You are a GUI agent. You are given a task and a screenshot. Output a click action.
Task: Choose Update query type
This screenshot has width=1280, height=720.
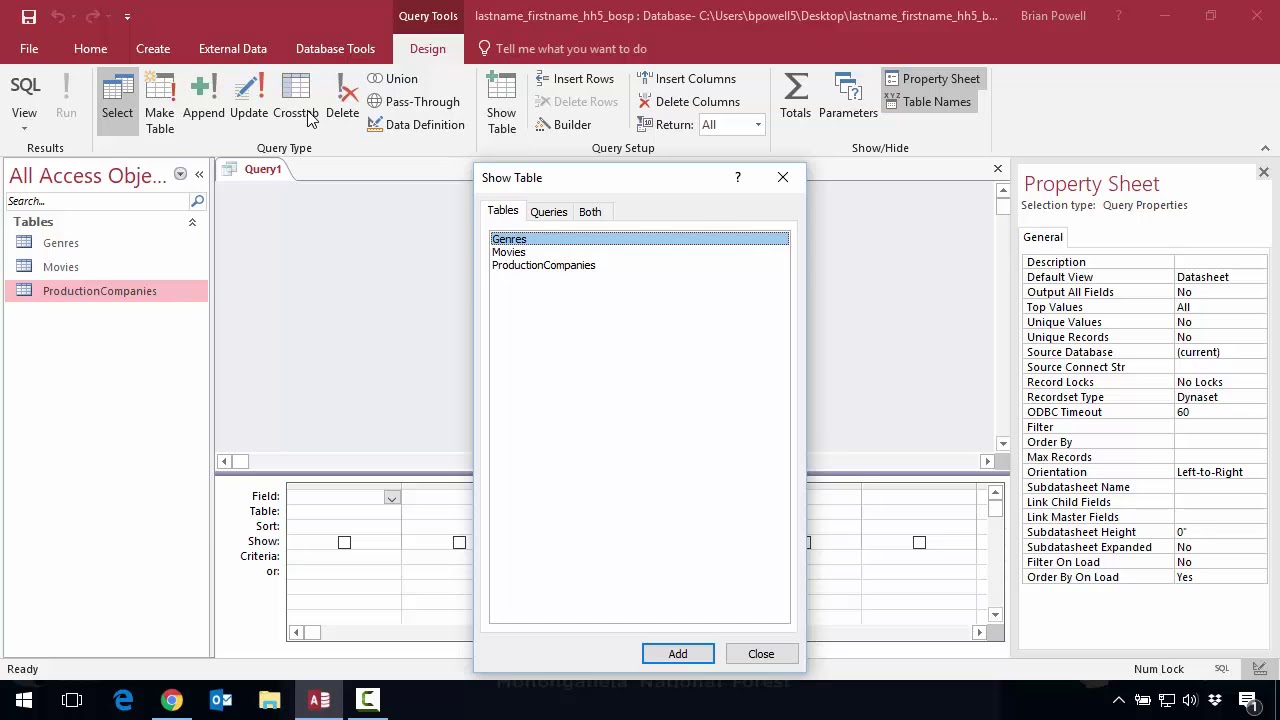tap(249, 98)
